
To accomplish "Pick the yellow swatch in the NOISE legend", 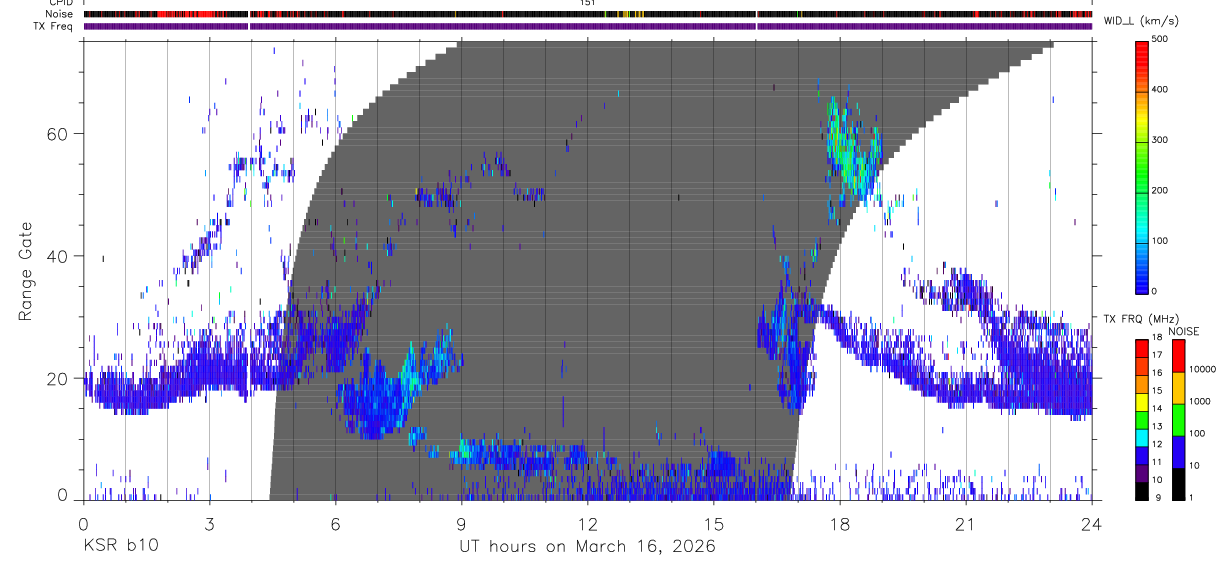I will tap(1178, 387).
